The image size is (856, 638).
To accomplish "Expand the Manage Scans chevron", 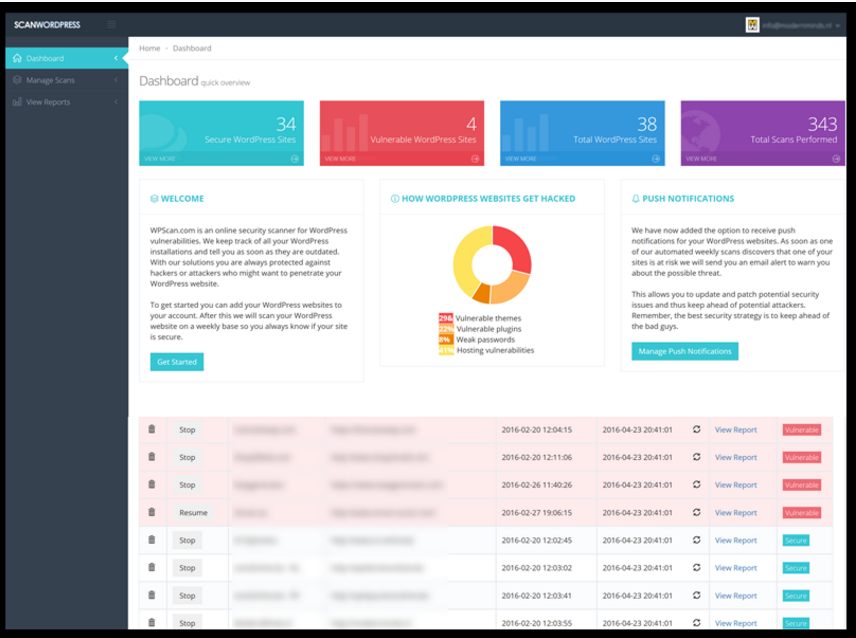I will coord(116,80).
